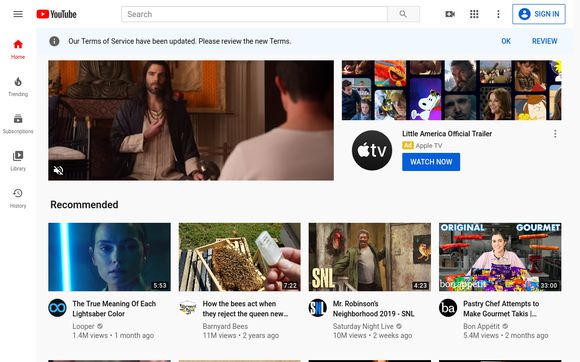The image size is (580, 362).
Task: Click the YouTube logo
Action: pos(57,14)
